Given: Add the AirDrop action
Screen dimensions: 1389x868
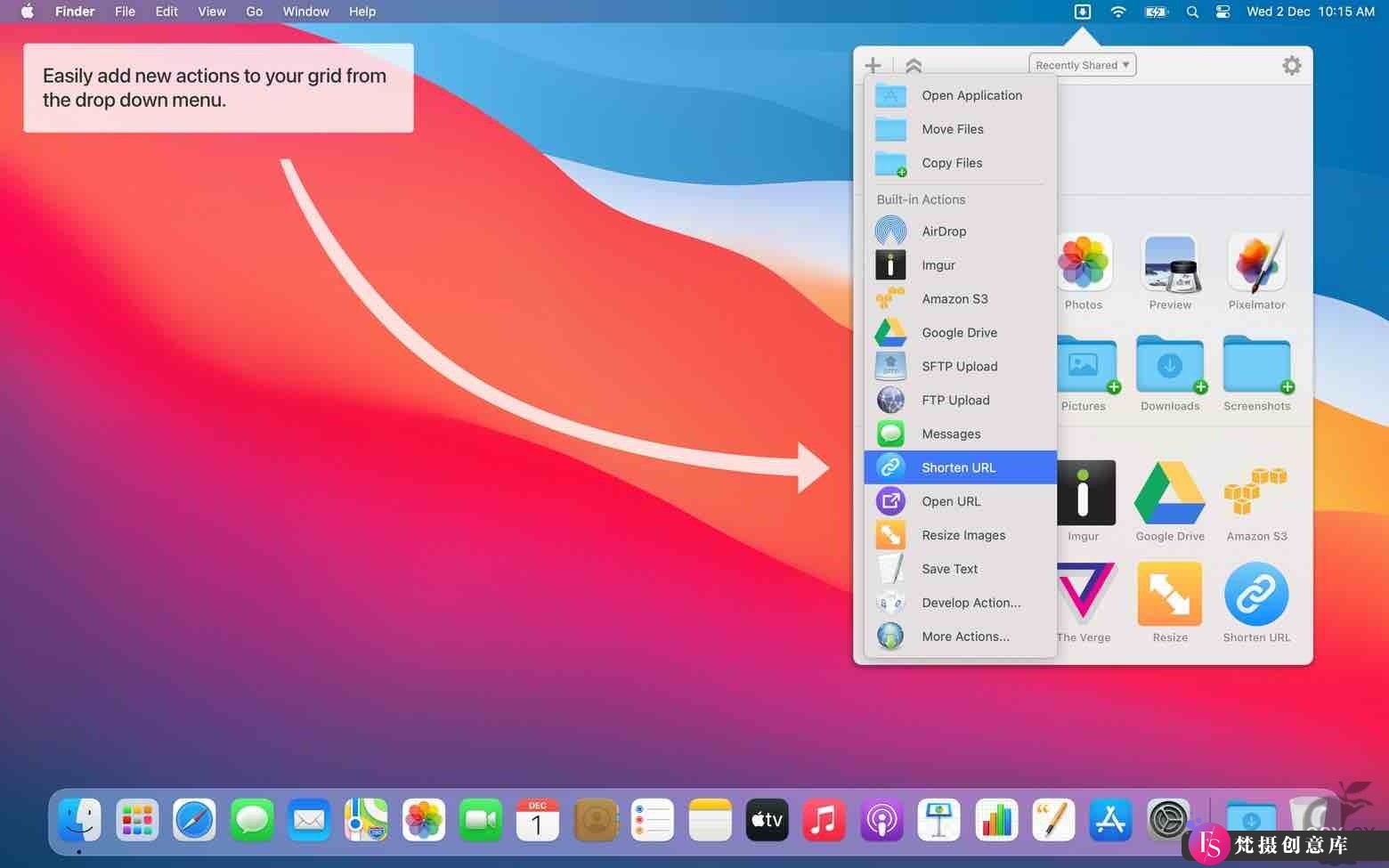Looking at the screenshot, I should [960, 231].
